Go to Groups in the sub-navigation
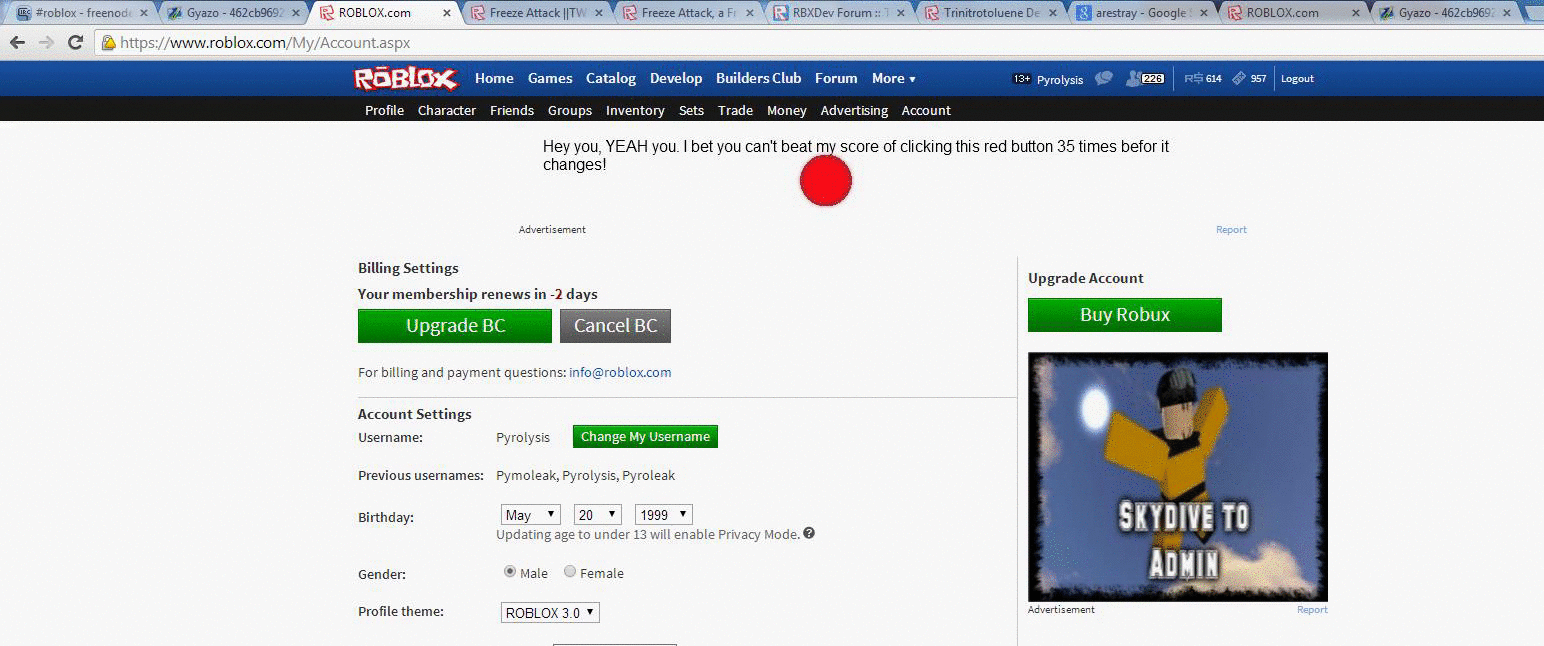Image resolution: width=1544 pixels, height=646 pixels. click(570, 110)
